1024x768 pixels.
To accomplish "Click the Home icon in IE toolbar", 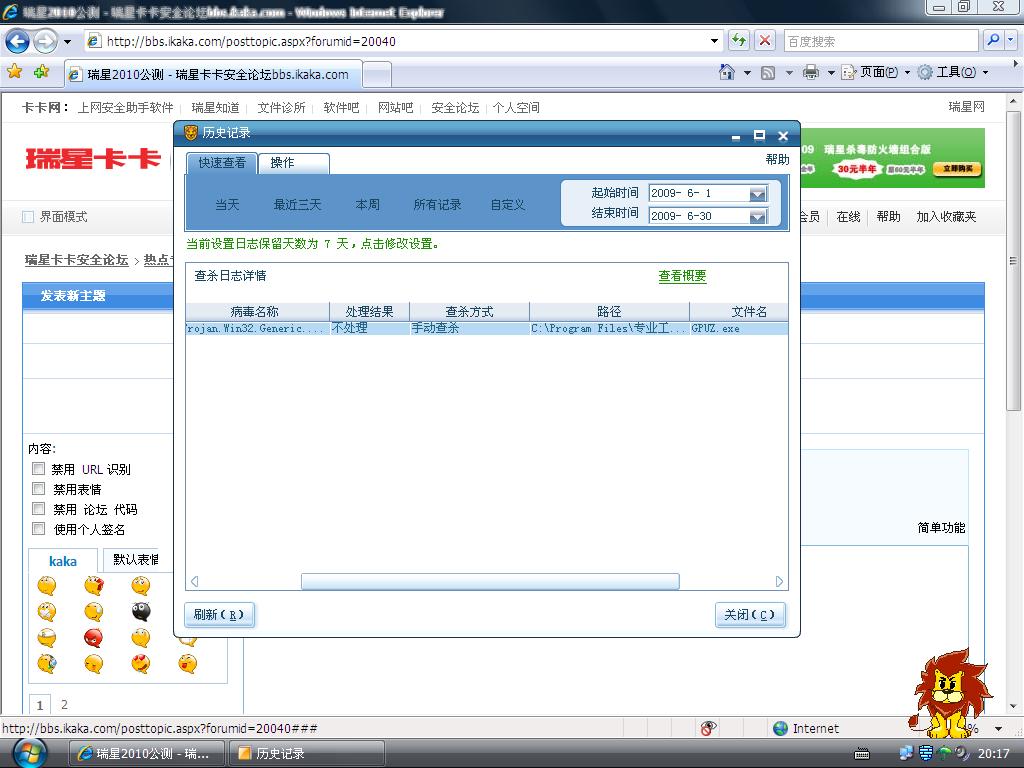I will [726, 72].
